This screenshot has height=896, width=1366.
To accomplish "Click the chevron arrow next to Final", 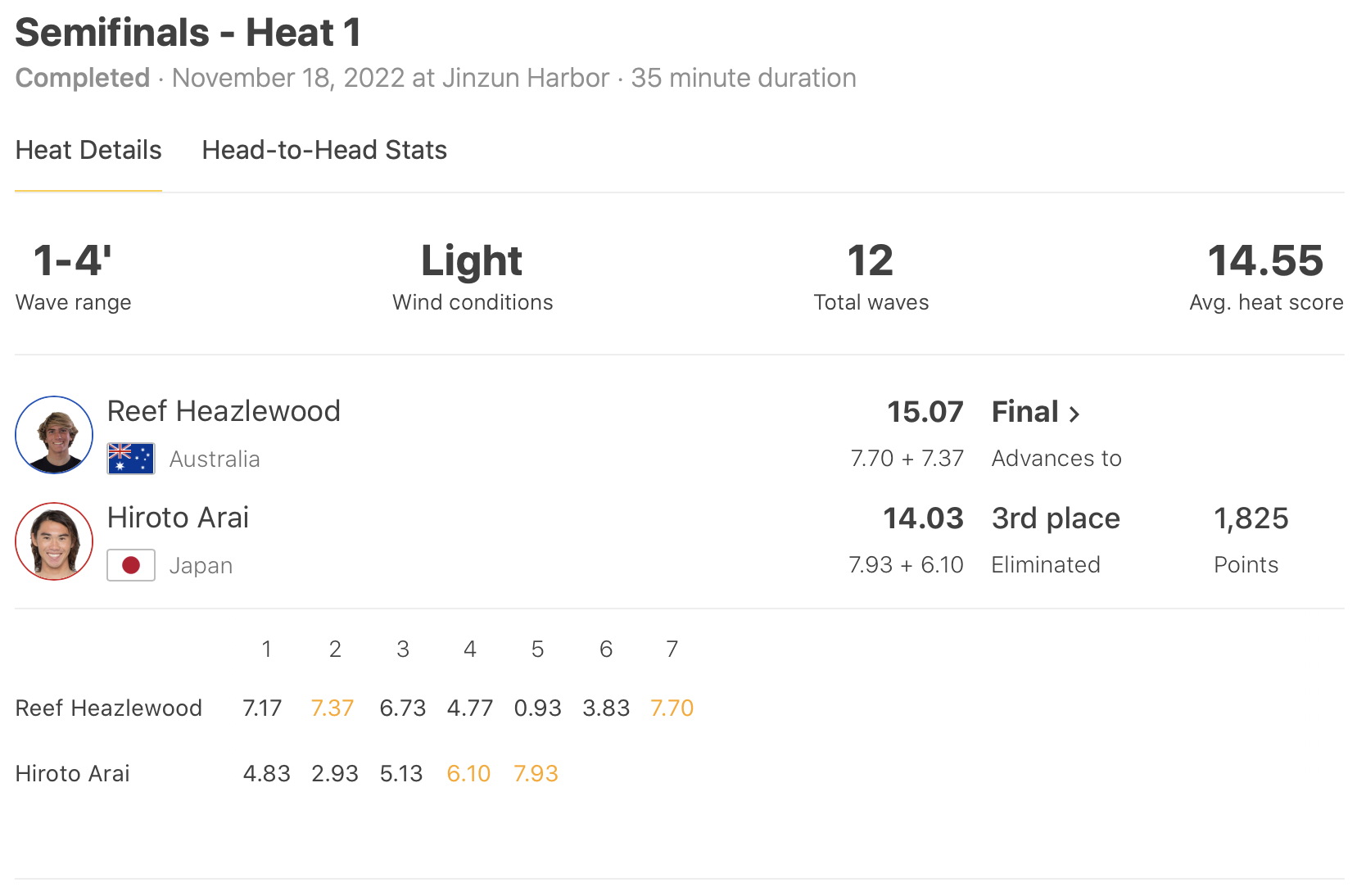I will [1074, 414].
